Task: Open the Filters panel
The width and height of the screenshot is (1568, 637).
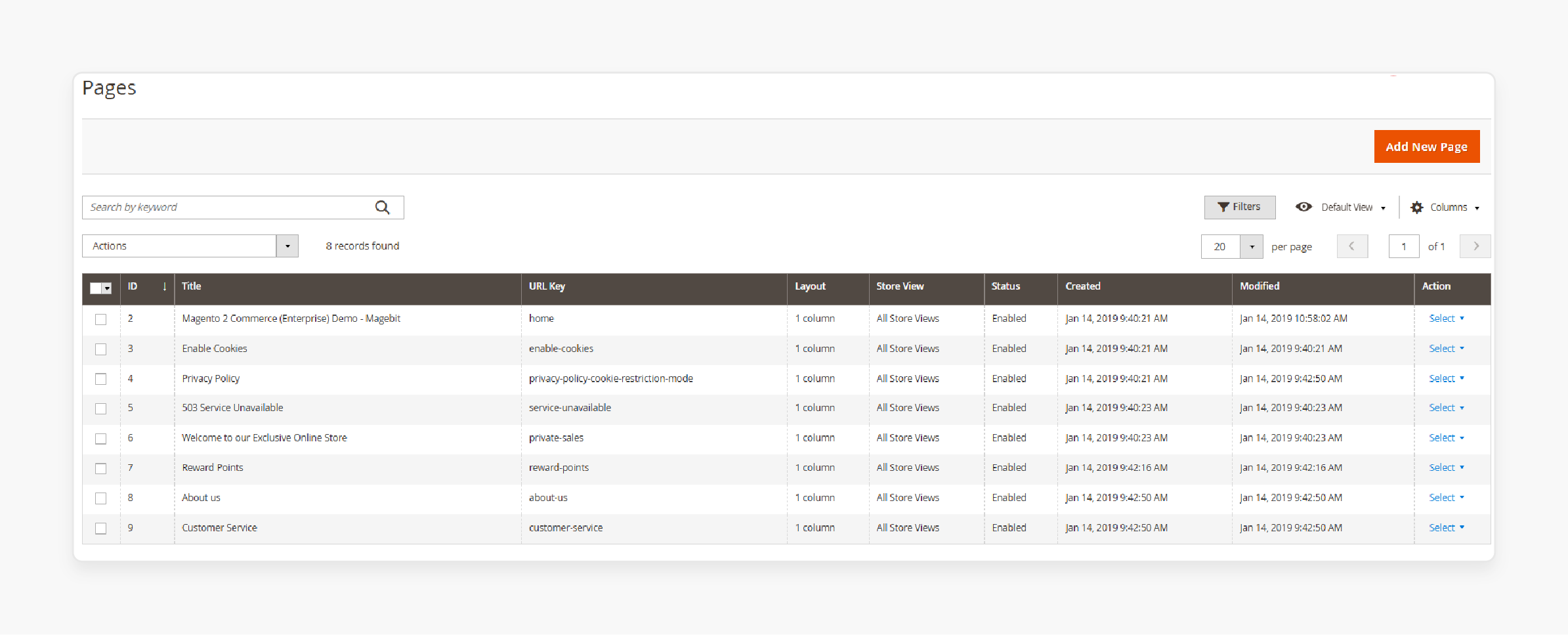Action: 1240,208
